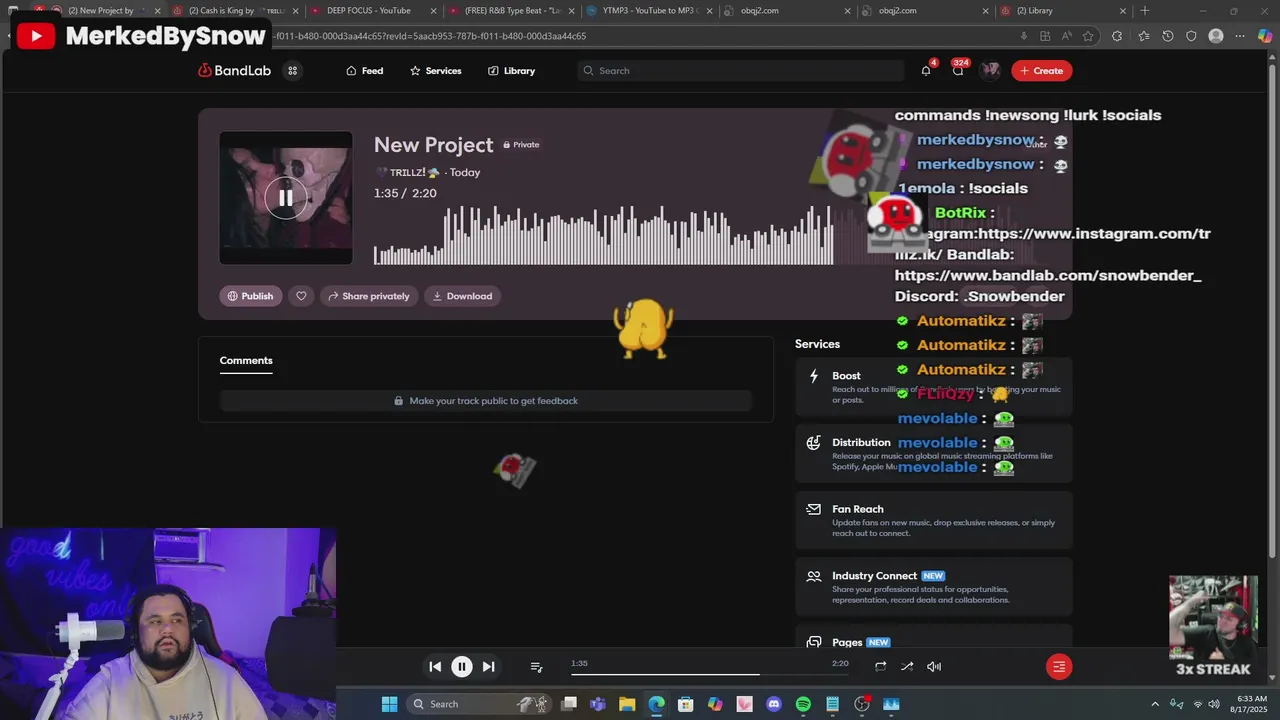Switch to 'New Project by' browser tab

click(98, 11)
